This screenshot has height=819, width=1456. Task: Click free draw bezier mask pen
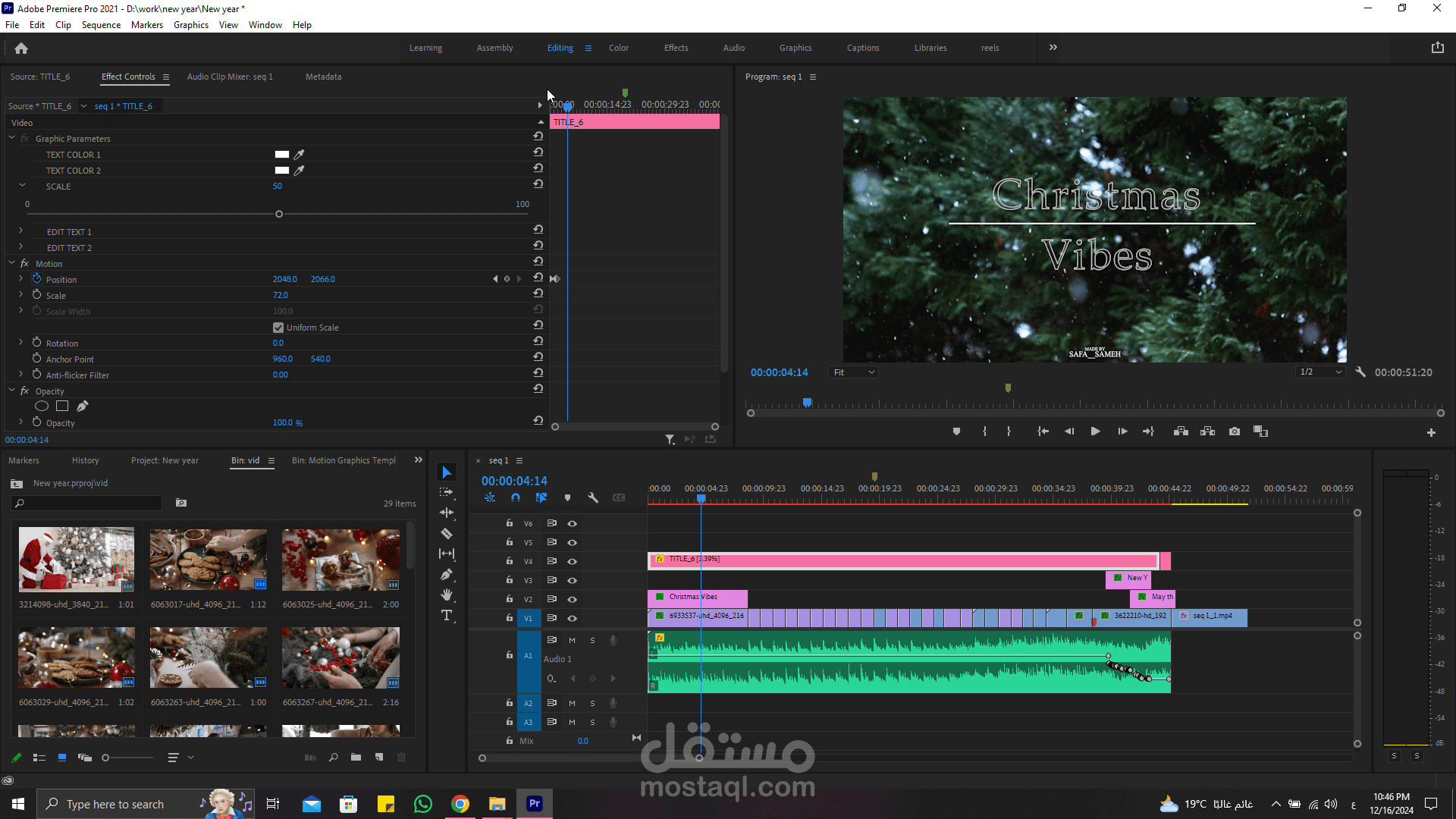pos(82,406)
